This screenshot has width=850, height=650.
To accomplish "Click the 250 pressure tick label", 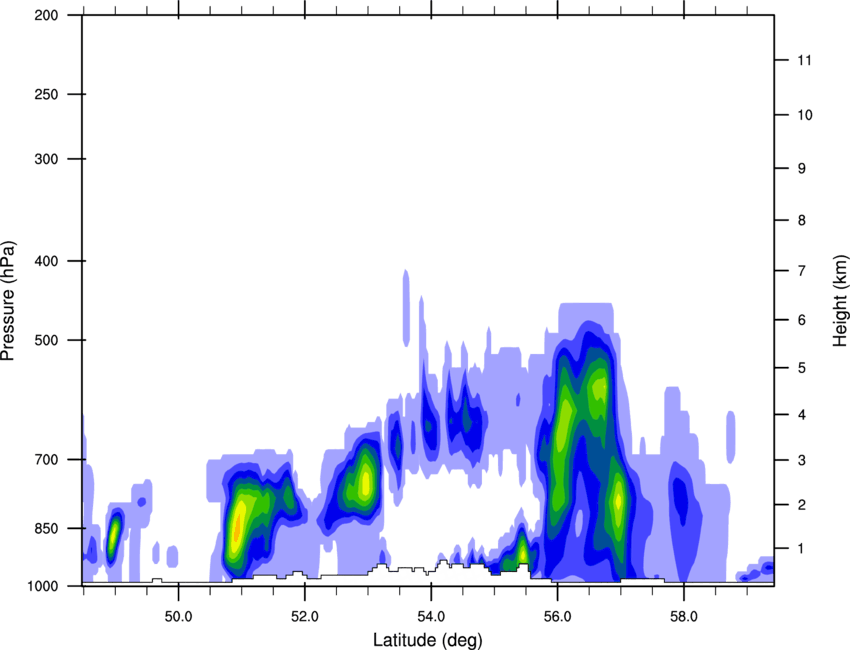I will tap(46, 94).
